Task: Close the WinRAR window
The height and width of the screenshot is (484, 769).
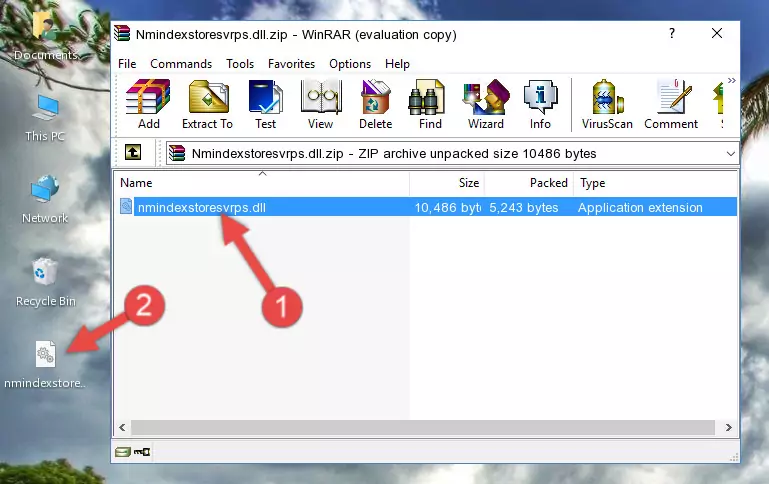Action: [x=717, y=33]
